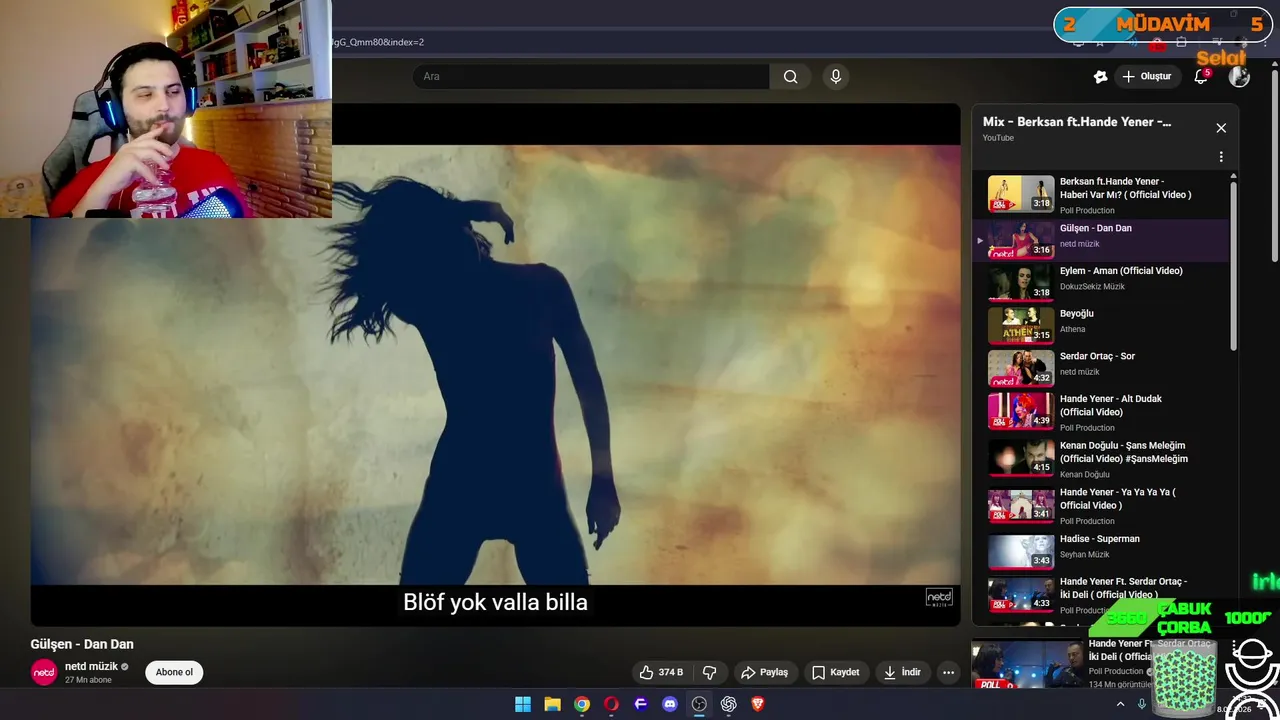This screenshot has width=1280, height=720.
Task: Open File Explorer from taskbar
Action: pos(552,704)
